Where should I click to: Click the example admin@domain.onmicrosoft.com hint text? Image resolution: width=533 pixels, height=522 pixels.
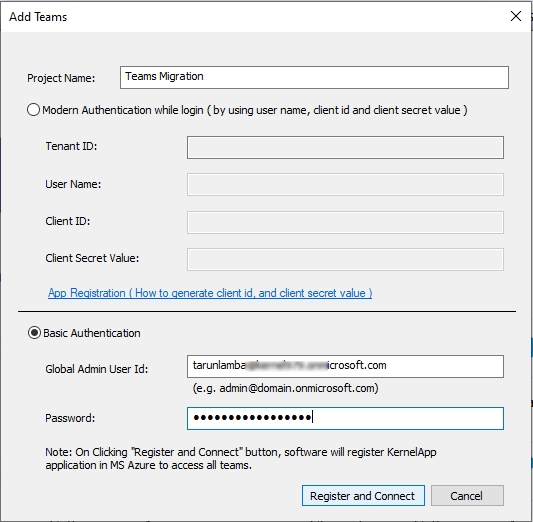286,388
